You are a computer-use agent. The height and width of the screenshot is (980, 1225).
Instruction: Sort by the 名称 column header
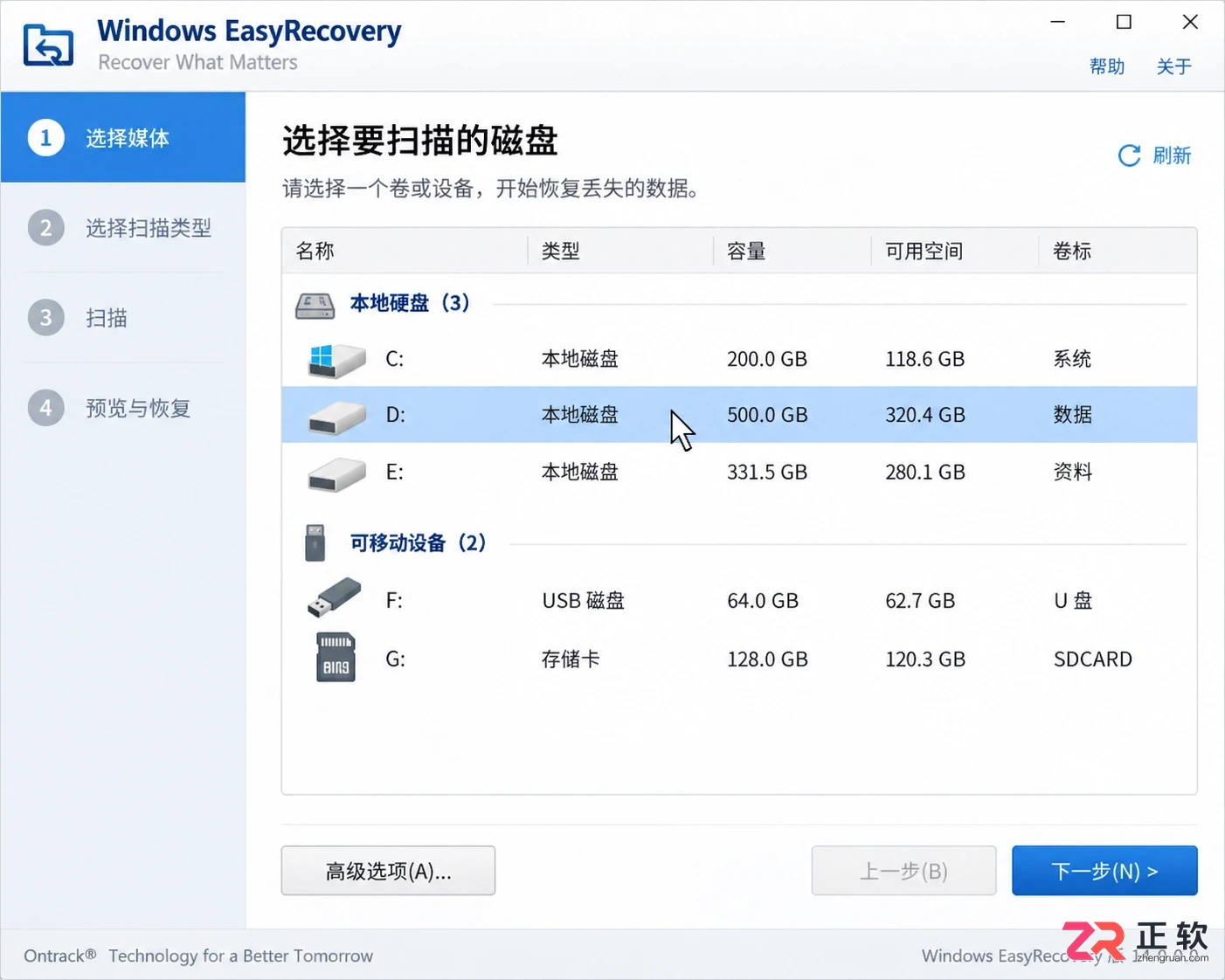[405, 251]
